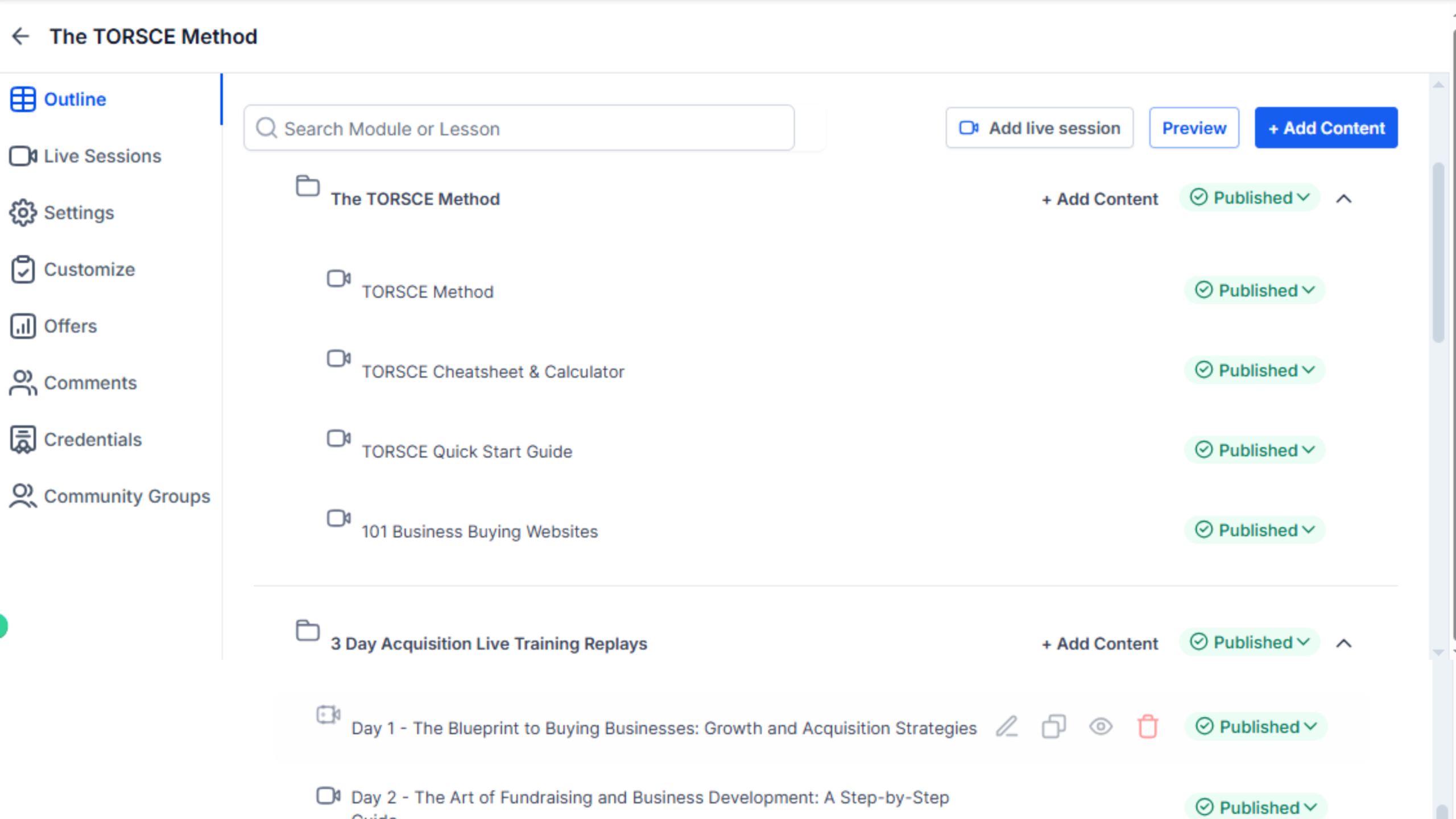Viewport: 1456px width, 819px height.
Task: Click the Preview button
Action: (x=1194, y=128)
